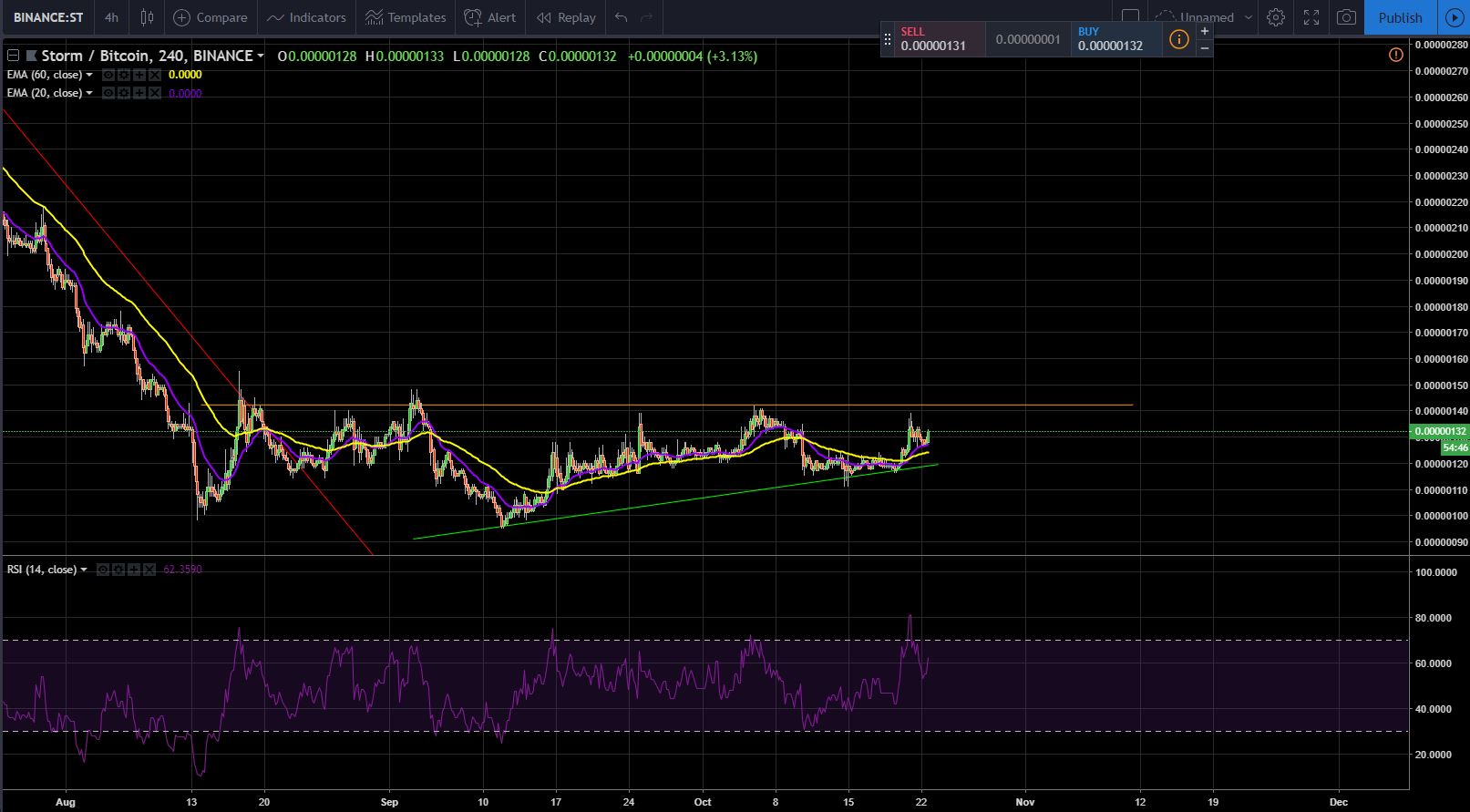
Task: Click the 0.00000200 price scale label
Action: click(1441, 254)
